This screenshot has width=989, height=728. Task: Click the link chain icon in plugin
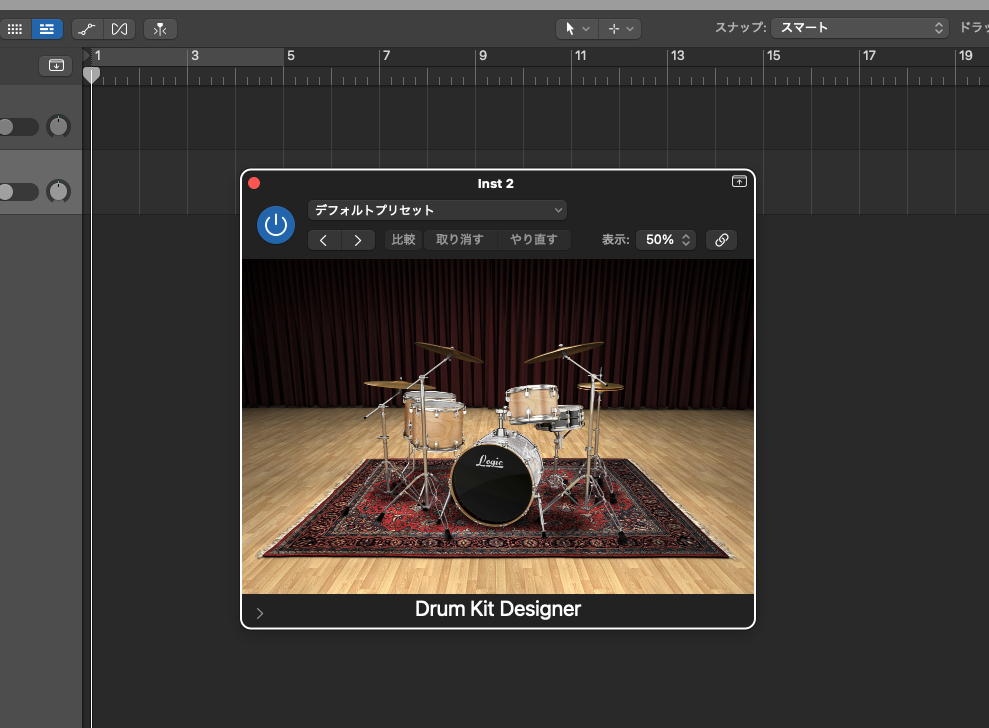(x=721, y=240)
